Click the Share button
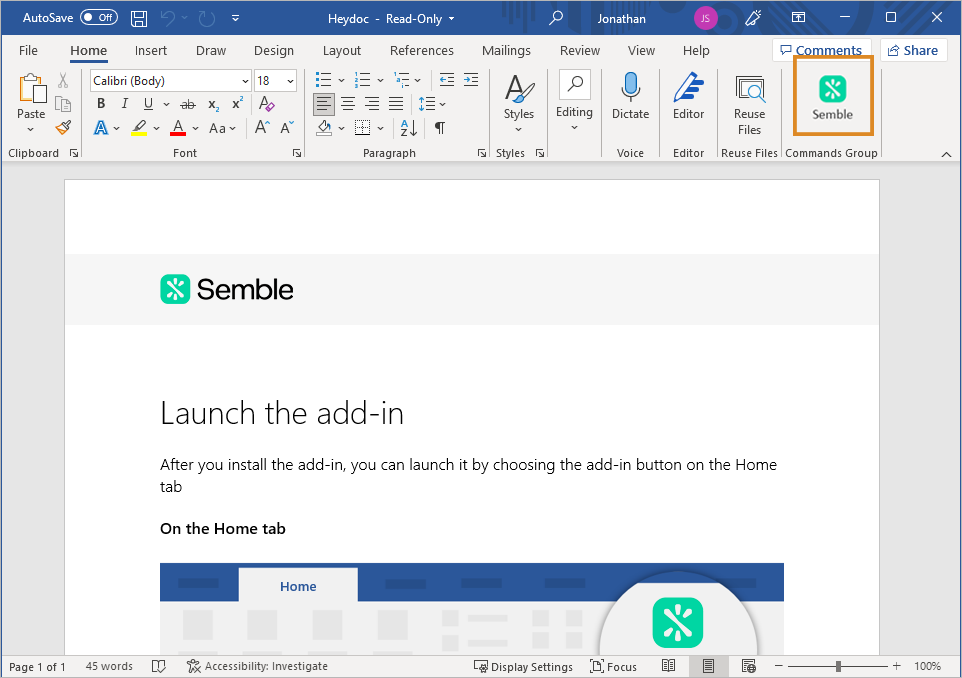The height and width of the screenshot is (678, 962). [913, 50]
